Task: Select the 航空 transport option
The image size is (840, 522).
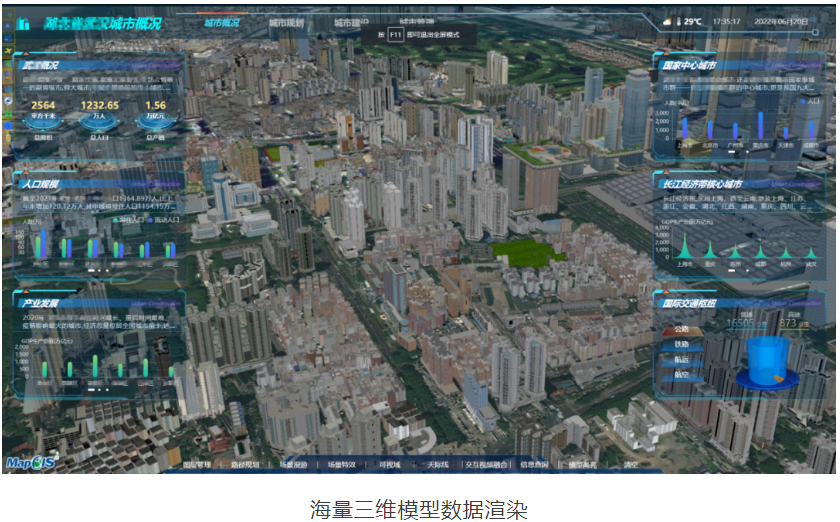Action: pyautogui.click(x=681, y=376)
